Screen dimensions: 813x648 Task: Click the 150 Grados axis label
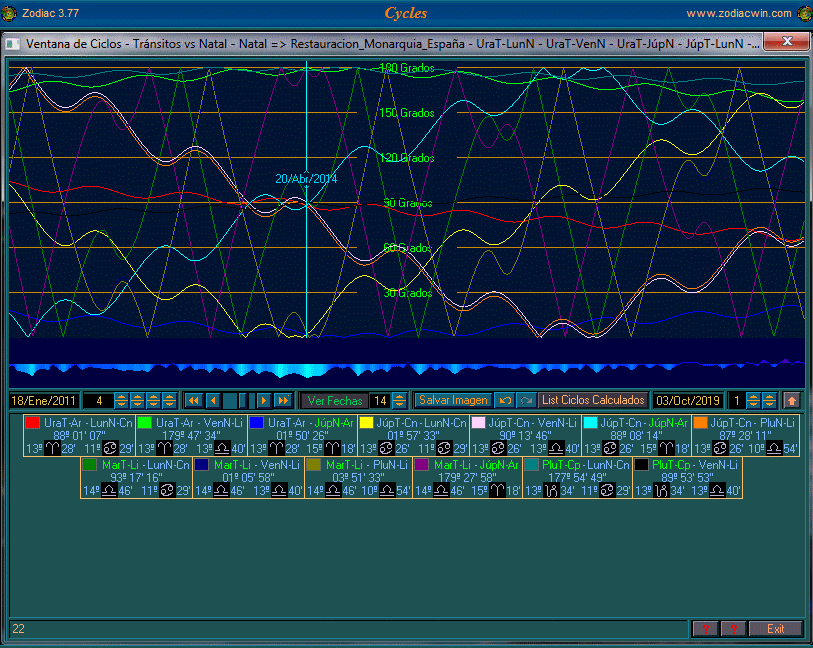click(406, 113)
